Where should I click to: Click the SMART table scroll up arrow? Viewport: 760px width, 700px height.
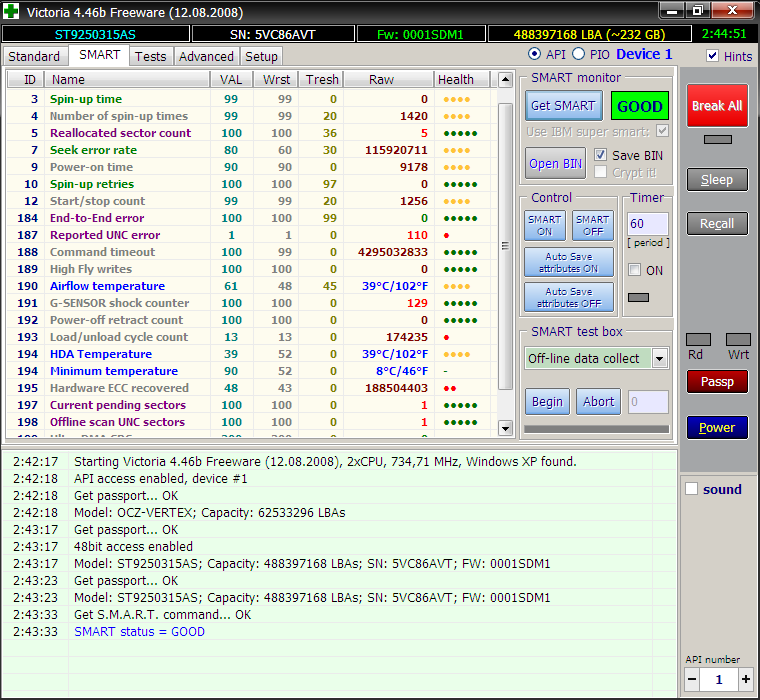[x=505, y=80]
